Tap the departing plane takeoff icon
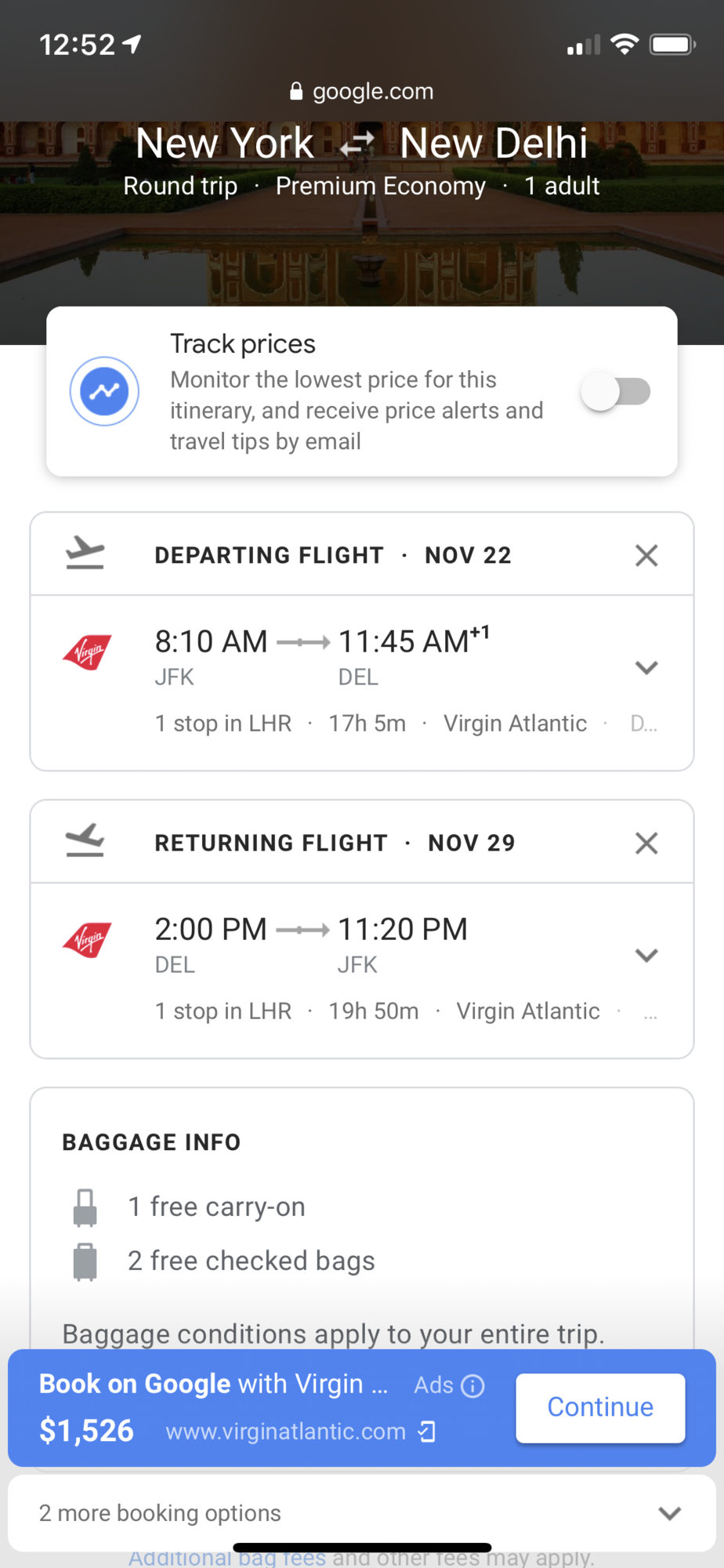 coord(85,554)
